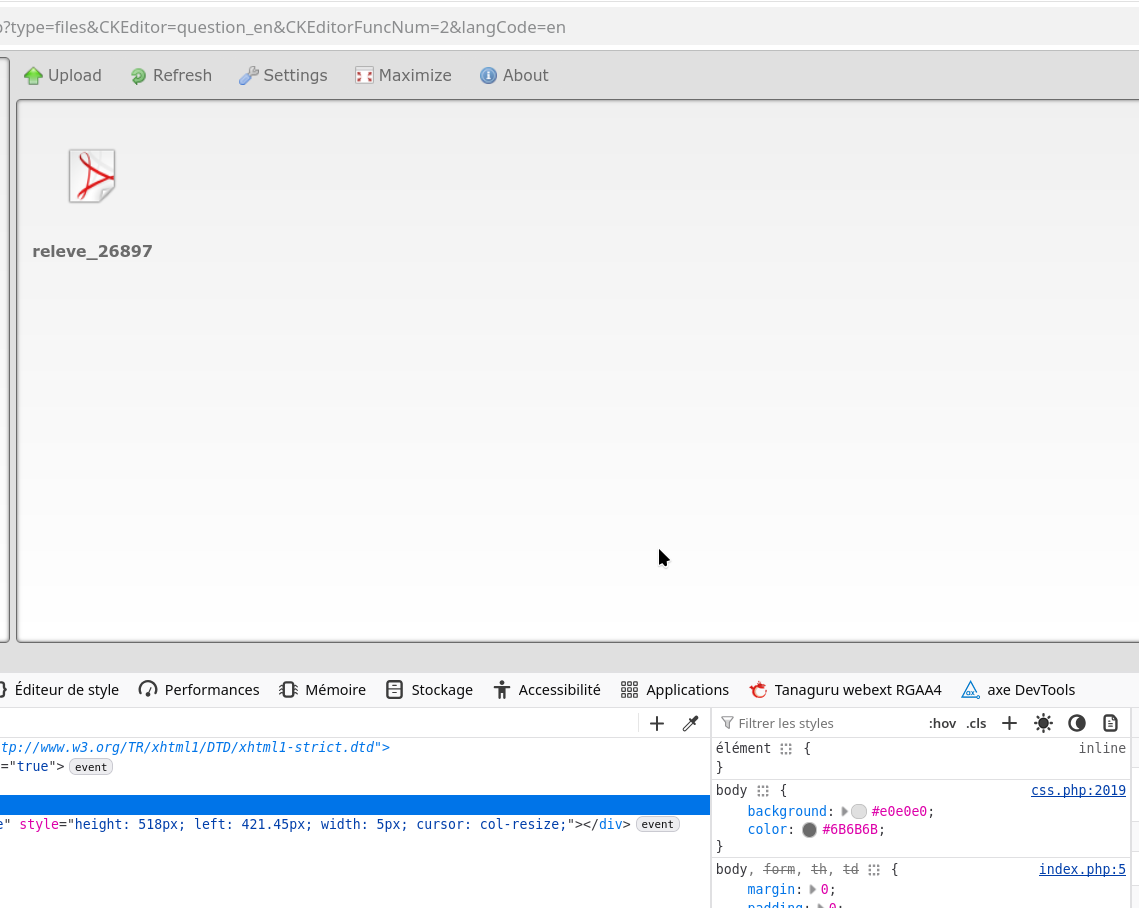Open the About dialog

point(514,76)
